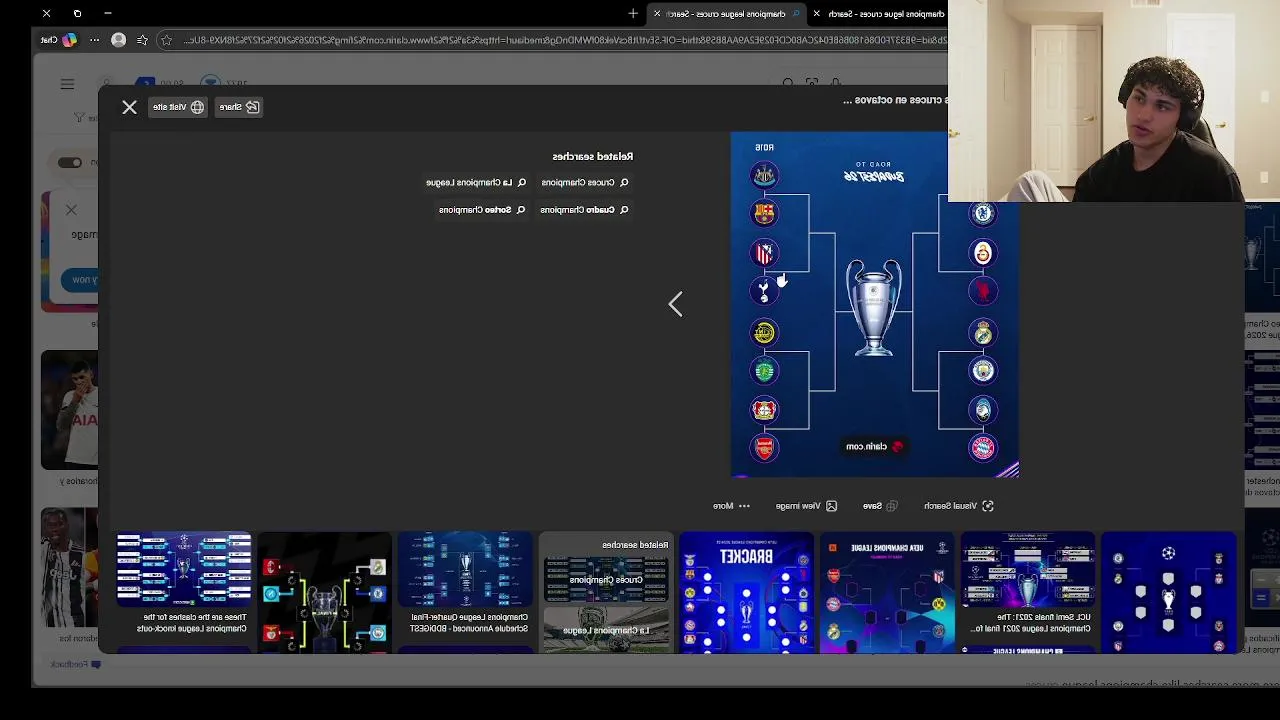This screenshot has width=1280, height=720.
Task: Click the Feedback link at the bottom
Action: point(76,664)
